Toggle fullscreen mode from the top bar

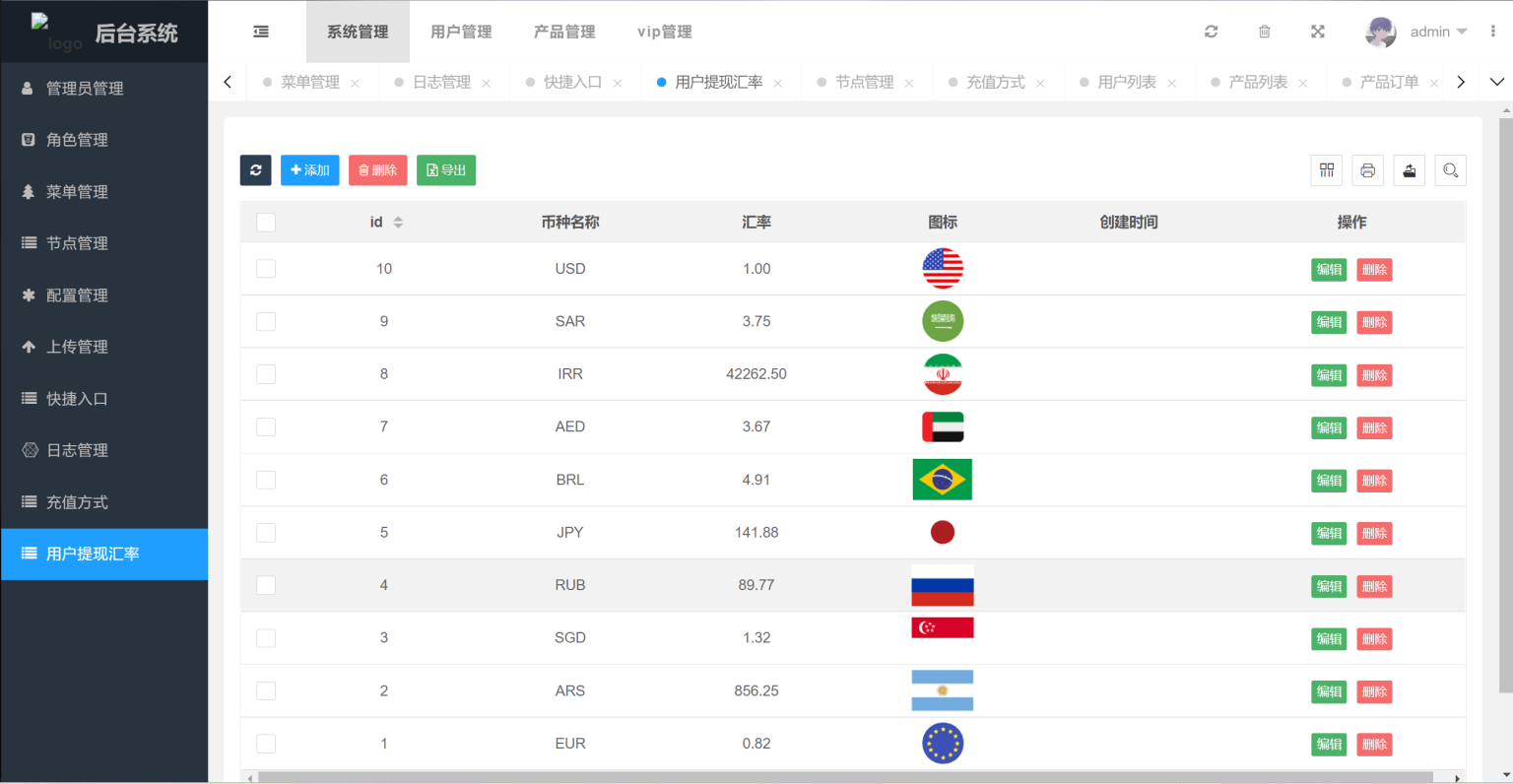(x=1318, y=32)
